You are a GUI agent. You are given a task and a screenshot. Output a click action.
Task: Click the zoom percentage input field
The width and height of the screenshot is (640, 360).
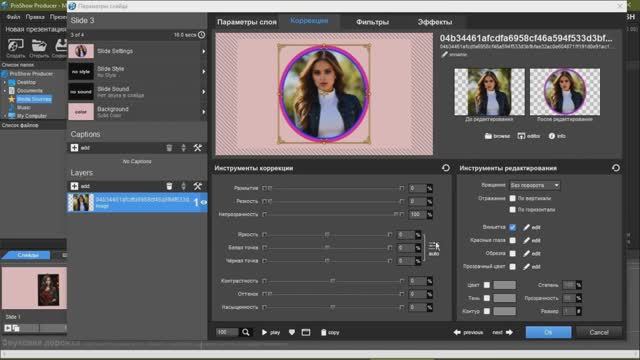click(227, 332)
